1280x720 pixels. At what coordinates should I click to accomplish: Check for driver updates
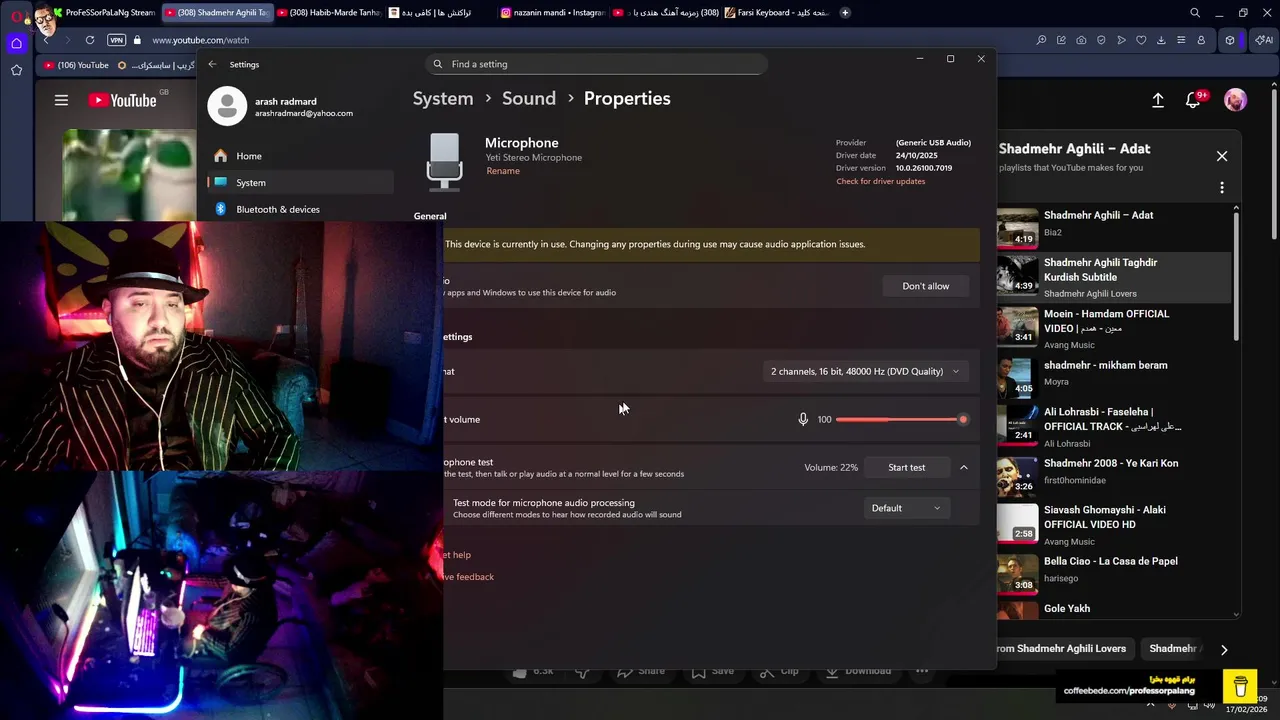click(x=881, y=181)
